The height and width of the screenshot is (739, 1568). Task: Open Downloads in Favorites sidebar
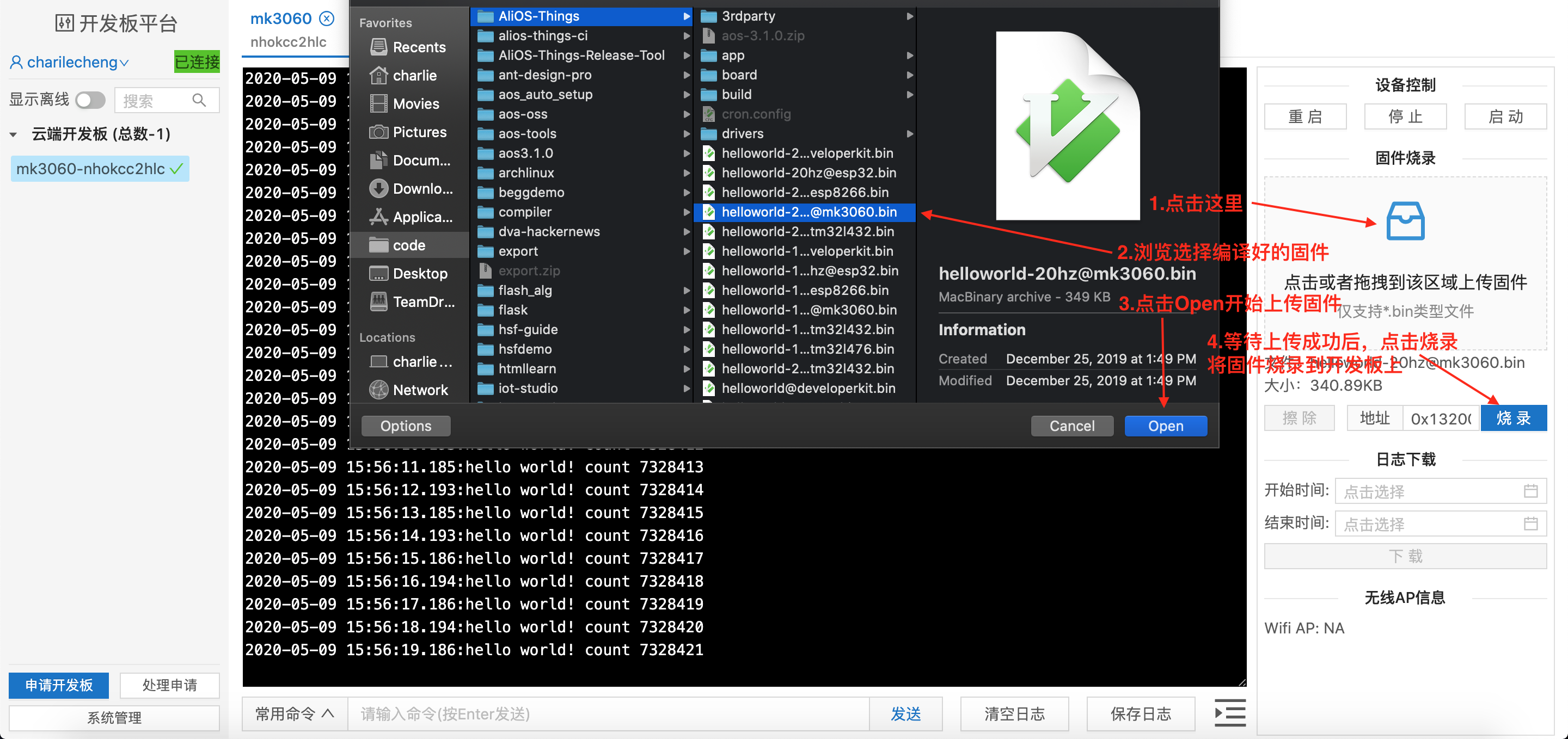[408, 188]
